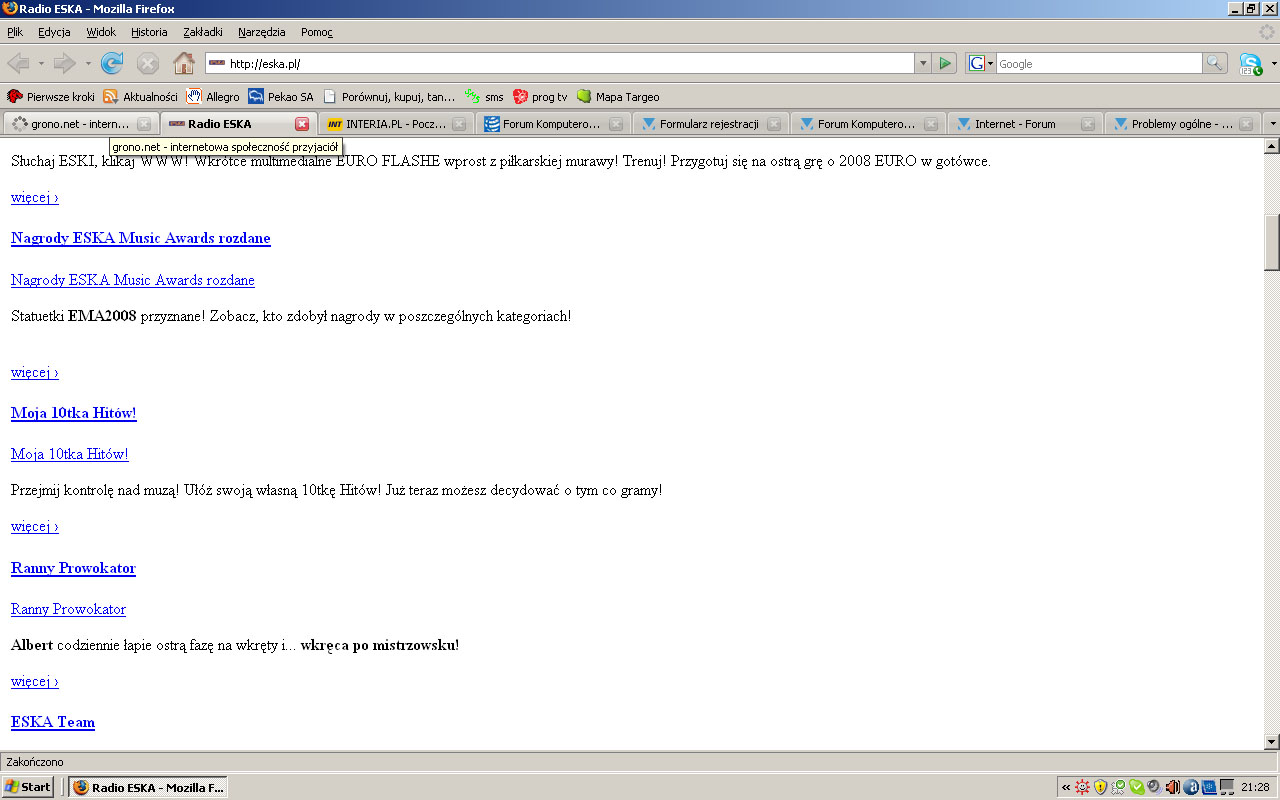Open the bold Nagrody ESKA Music Awards heading
This screenshot has width=1280, height=800.
(141, 238)
